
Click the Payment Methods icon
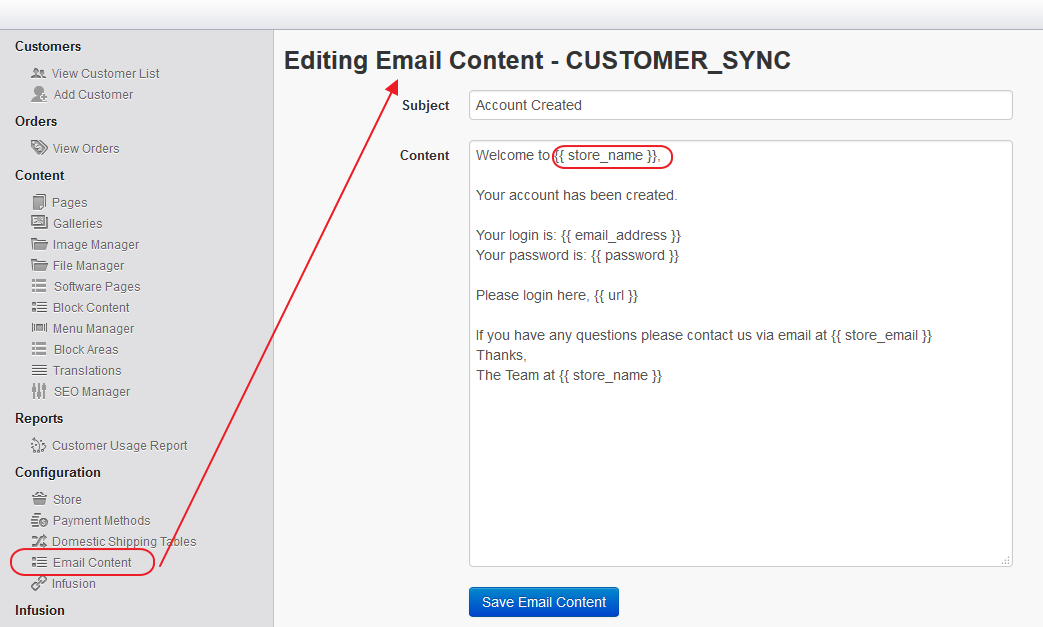[x=39, y=520]
